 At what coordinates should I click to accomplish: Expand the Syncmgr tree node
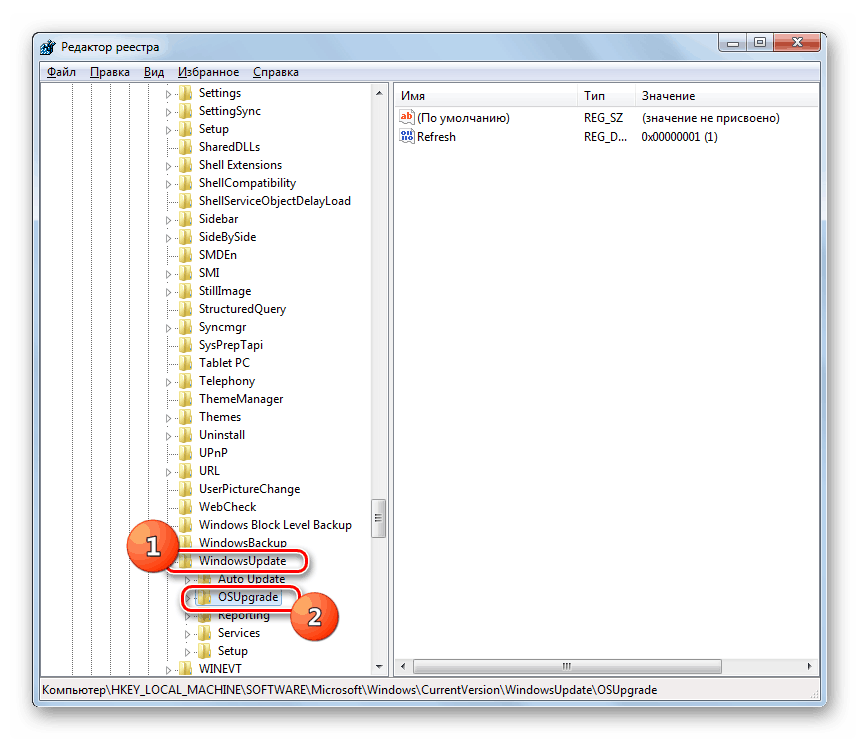[x=168, y=328]
